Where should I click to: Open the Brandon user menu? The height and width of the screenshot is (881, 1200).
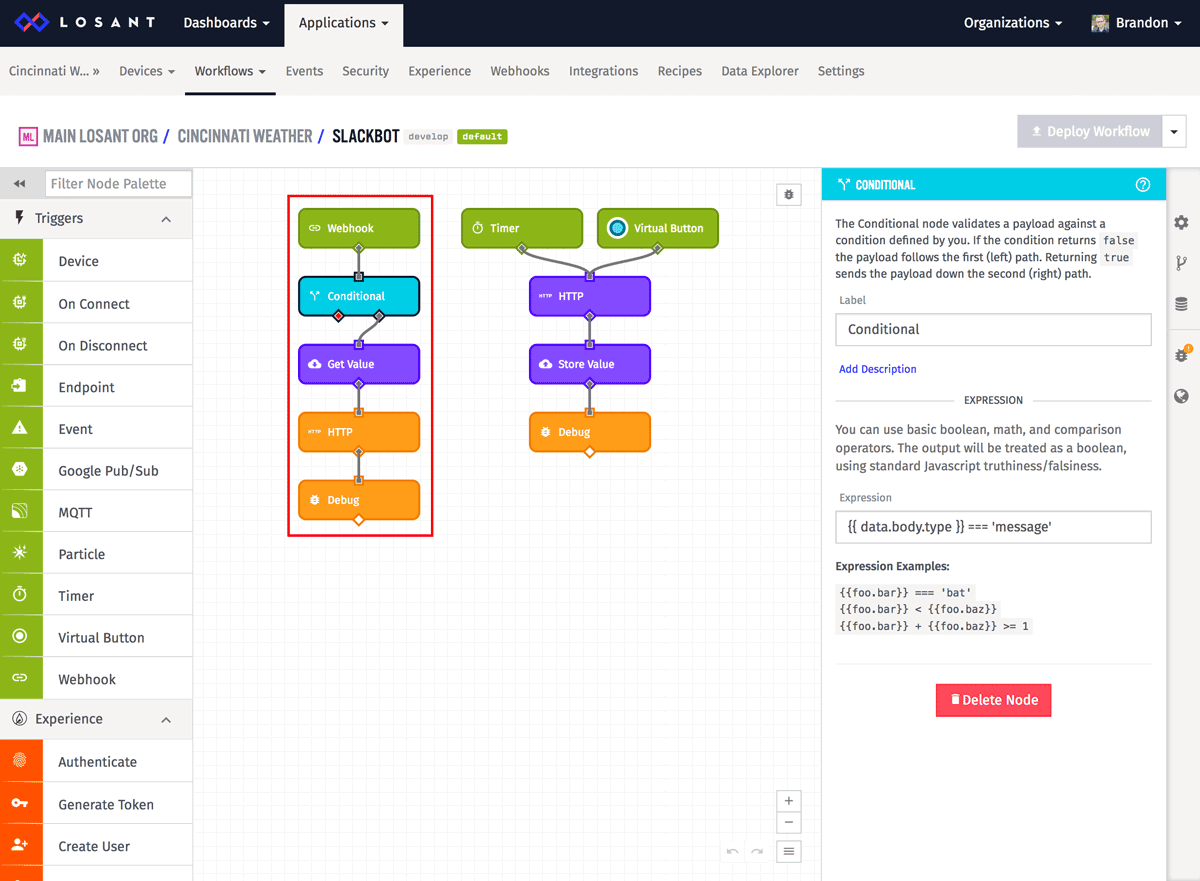coord(1137,23)
